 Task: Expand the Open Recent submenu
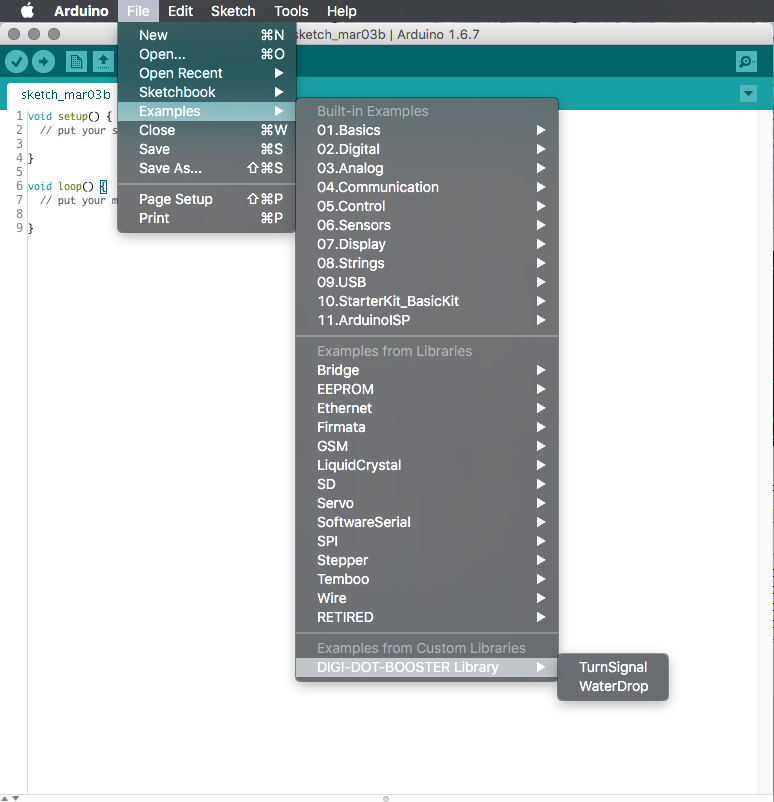tap(207, 73)
